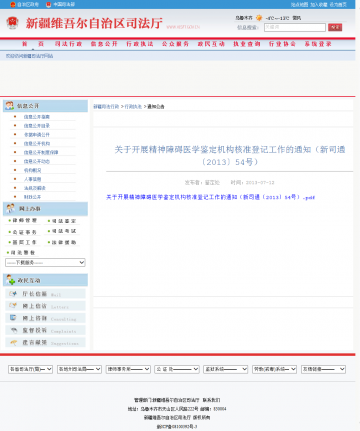Open 信息公开 navigation menu item

[x=104, y=44]
